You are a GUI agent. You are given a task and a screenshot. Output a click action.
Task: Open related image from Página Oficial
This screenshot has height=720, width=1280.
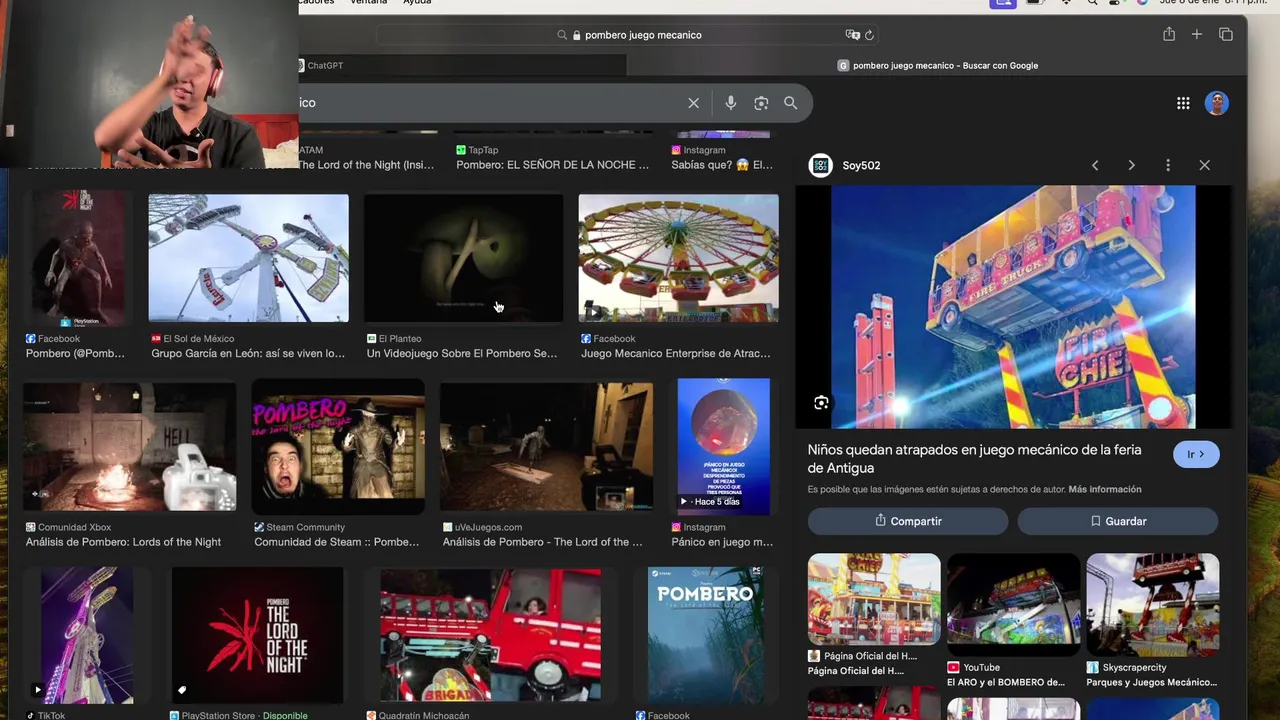(x=874, y=599)
